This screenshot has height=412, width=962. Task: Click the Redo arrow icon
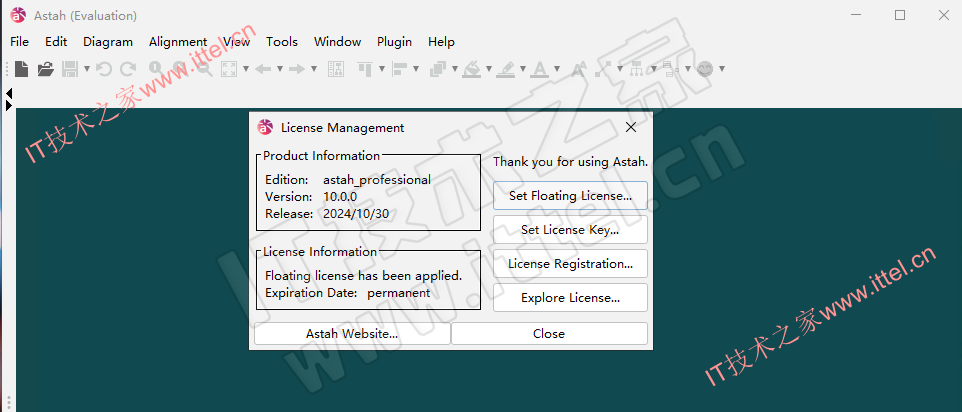pos(128,69)
